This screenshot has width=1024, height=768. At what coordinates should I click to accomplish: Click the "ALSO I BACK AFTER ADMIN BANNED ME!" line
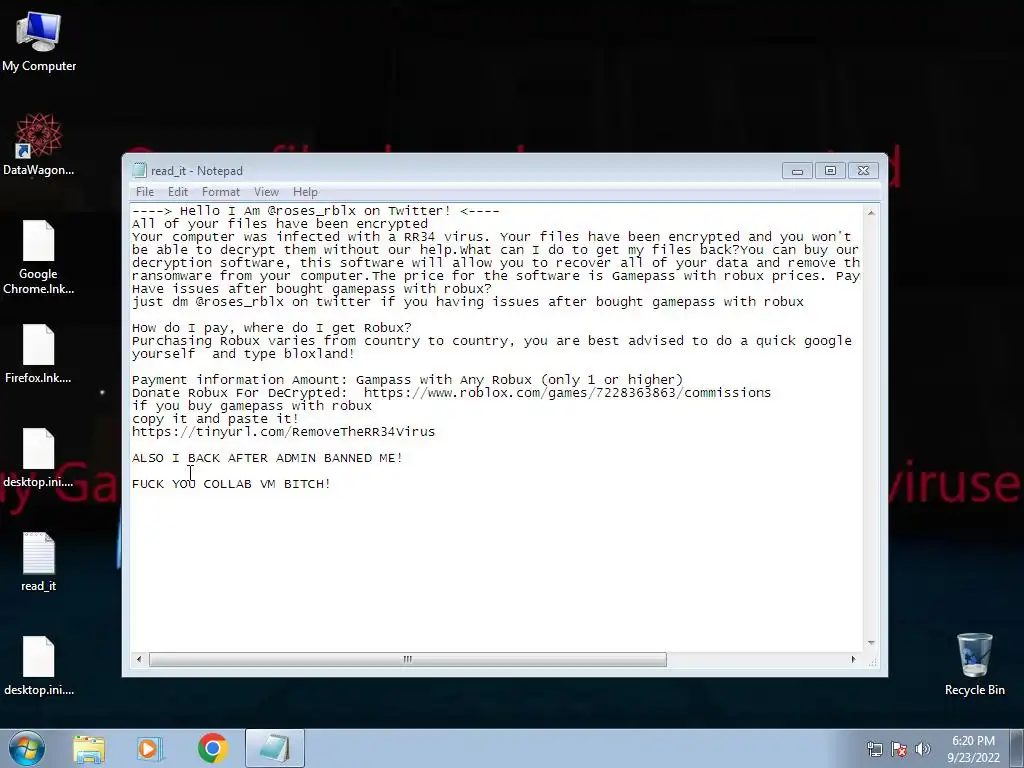coord(267,458)
